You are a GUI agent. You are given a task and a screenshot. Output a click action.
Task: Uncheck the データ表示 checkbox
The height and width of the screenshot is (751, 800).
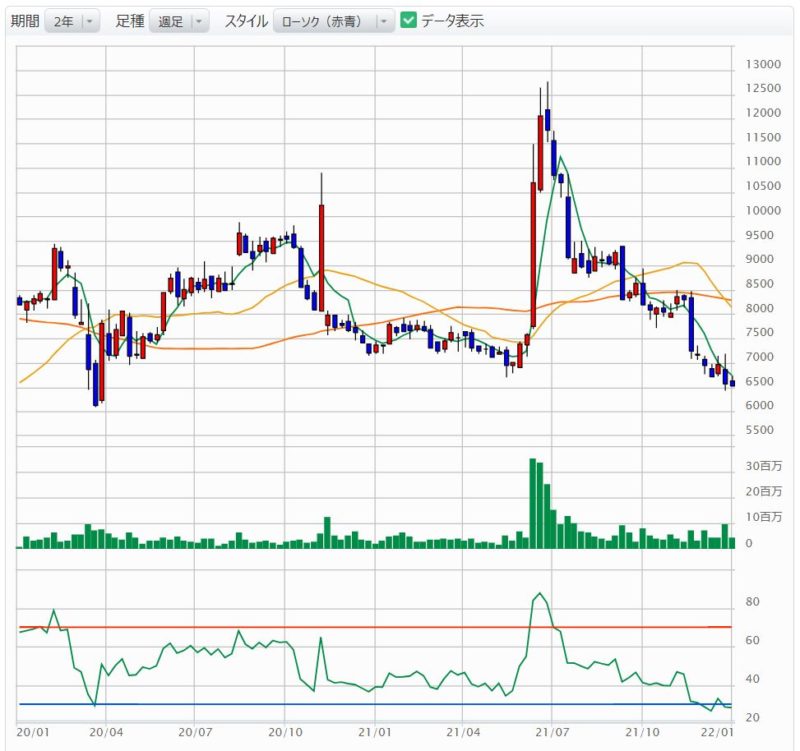(x=408, y=20)
